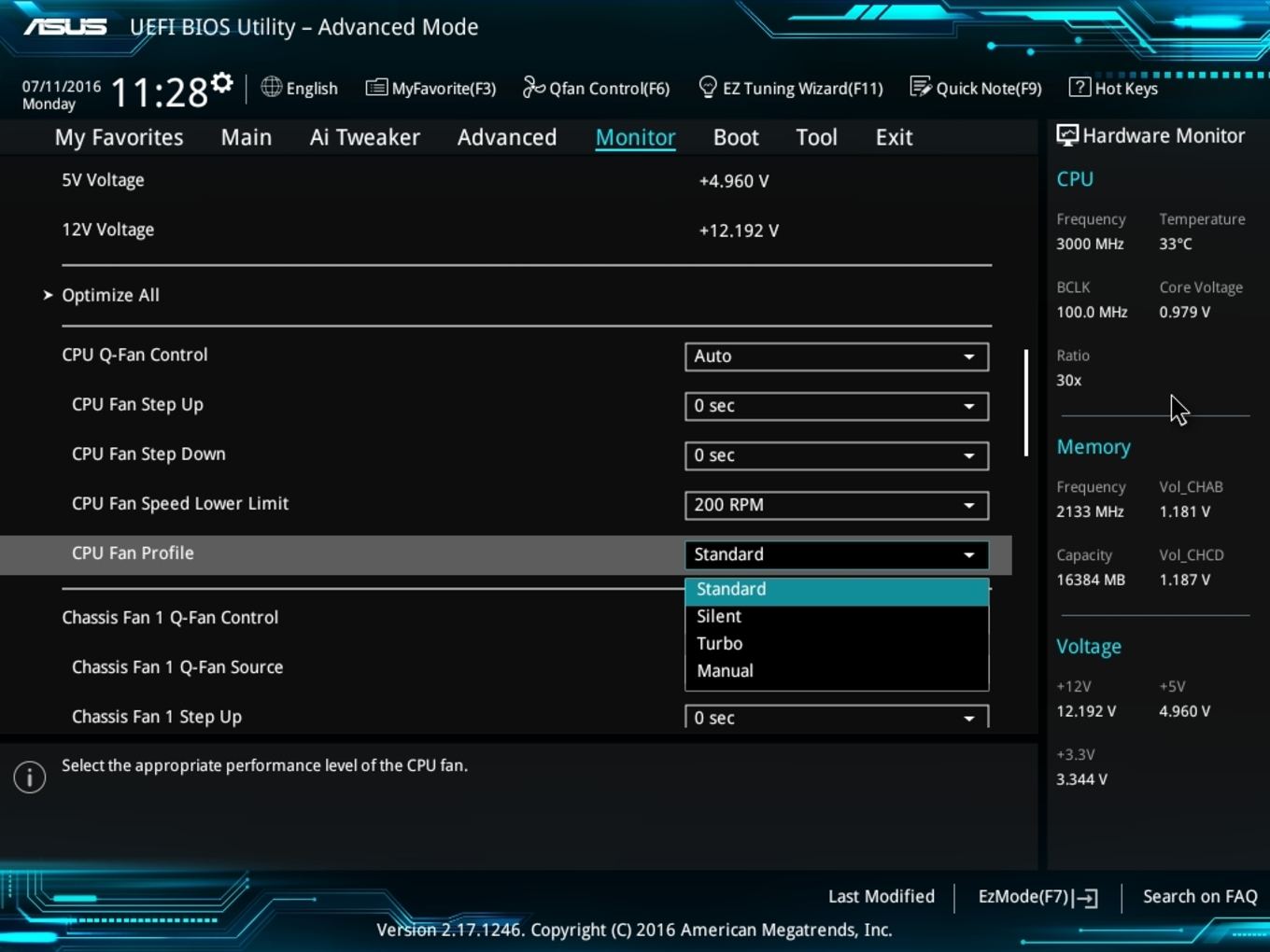
Task: Click the +12.192 V reading
Action: point(739,231)
